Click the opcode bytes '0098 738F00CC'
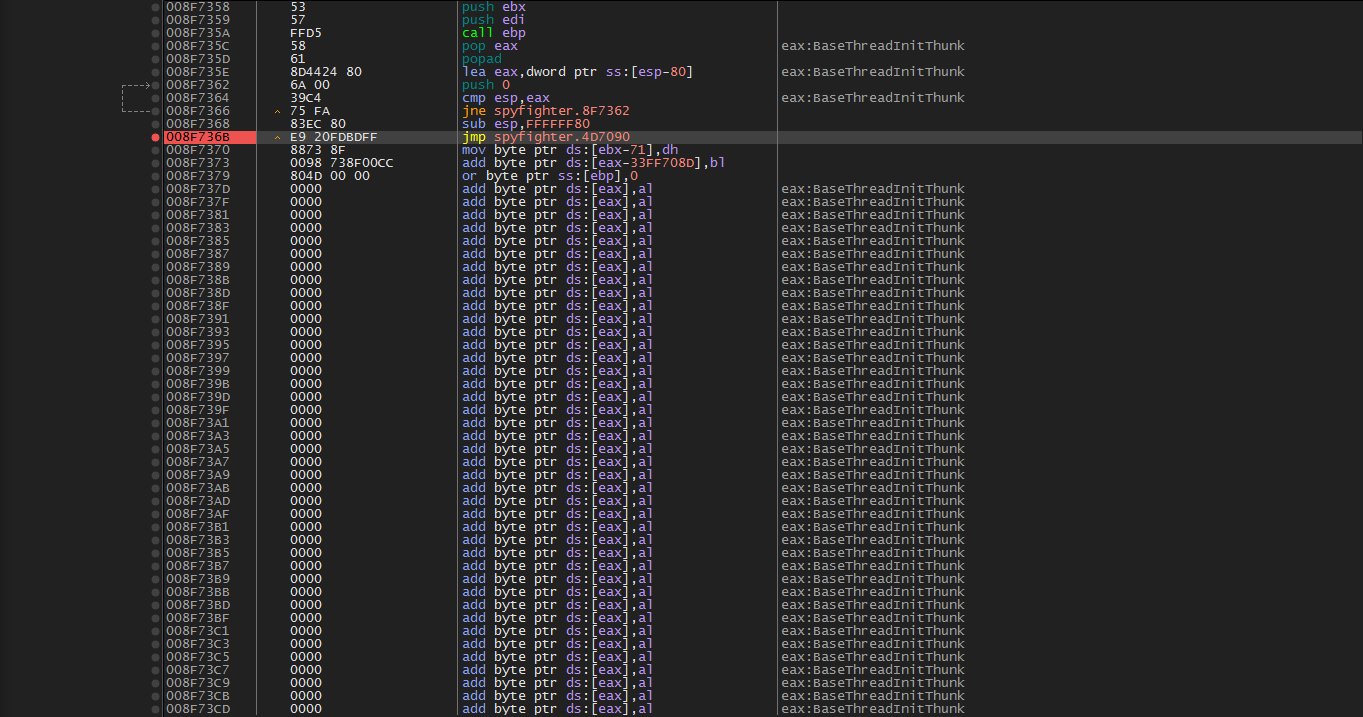 click(x=342, y=163)
